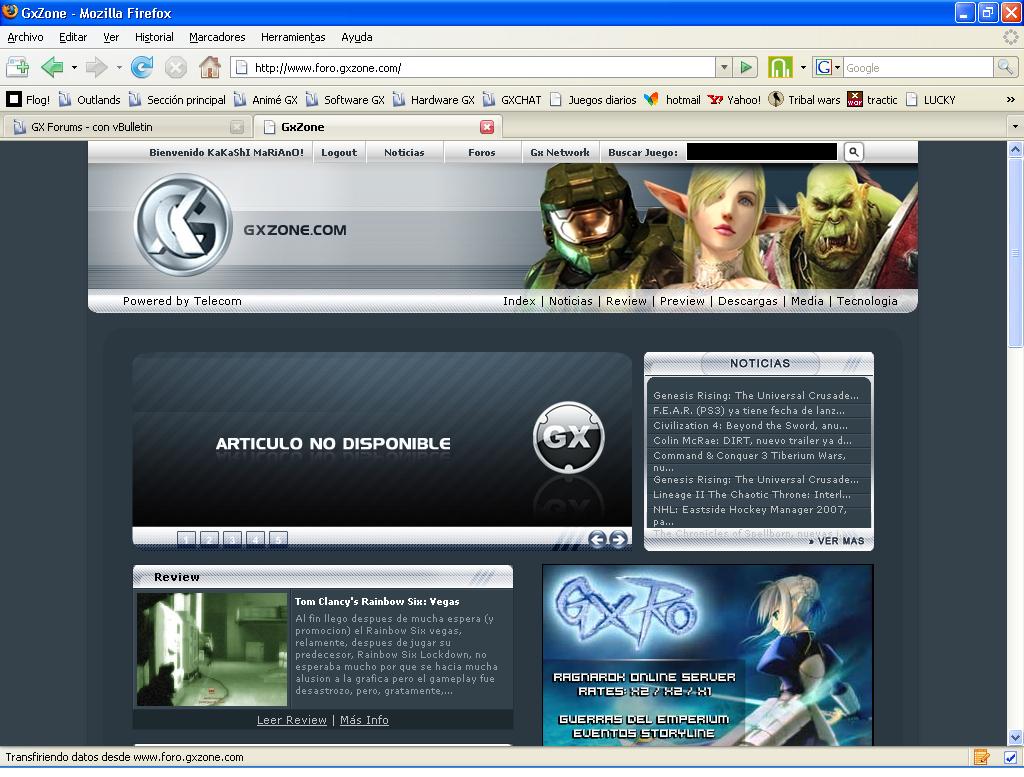Show the hidden bookmarks with the overflow chevron
1024x777 pixels.
[1010, 100]
